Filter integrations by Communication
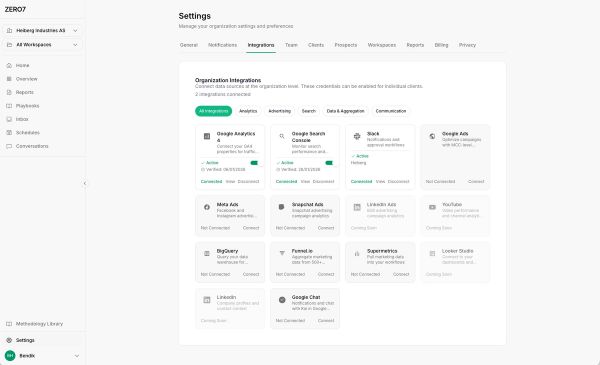 tap(391, 111)
